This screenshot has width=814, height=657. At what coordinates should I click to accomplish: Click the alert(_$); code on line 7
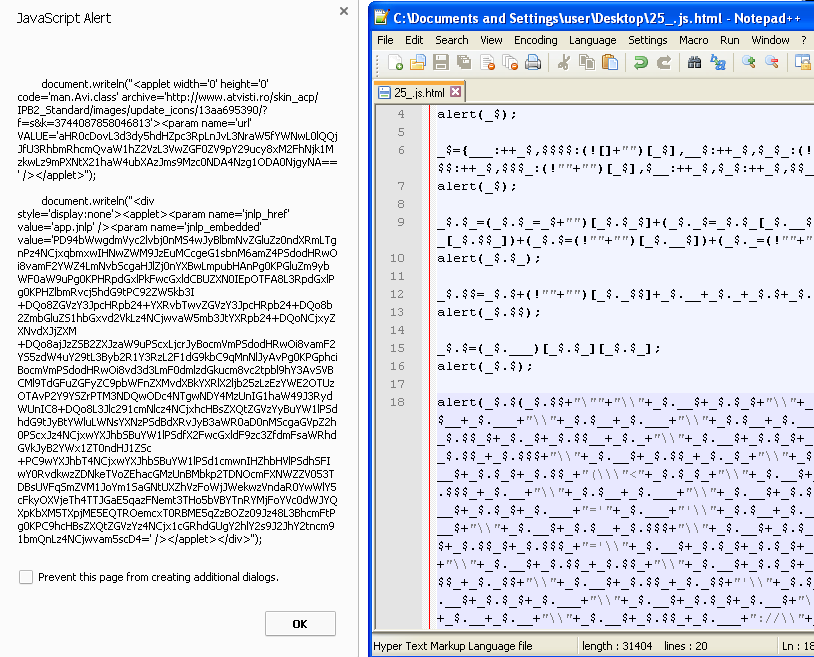point(477,186)
